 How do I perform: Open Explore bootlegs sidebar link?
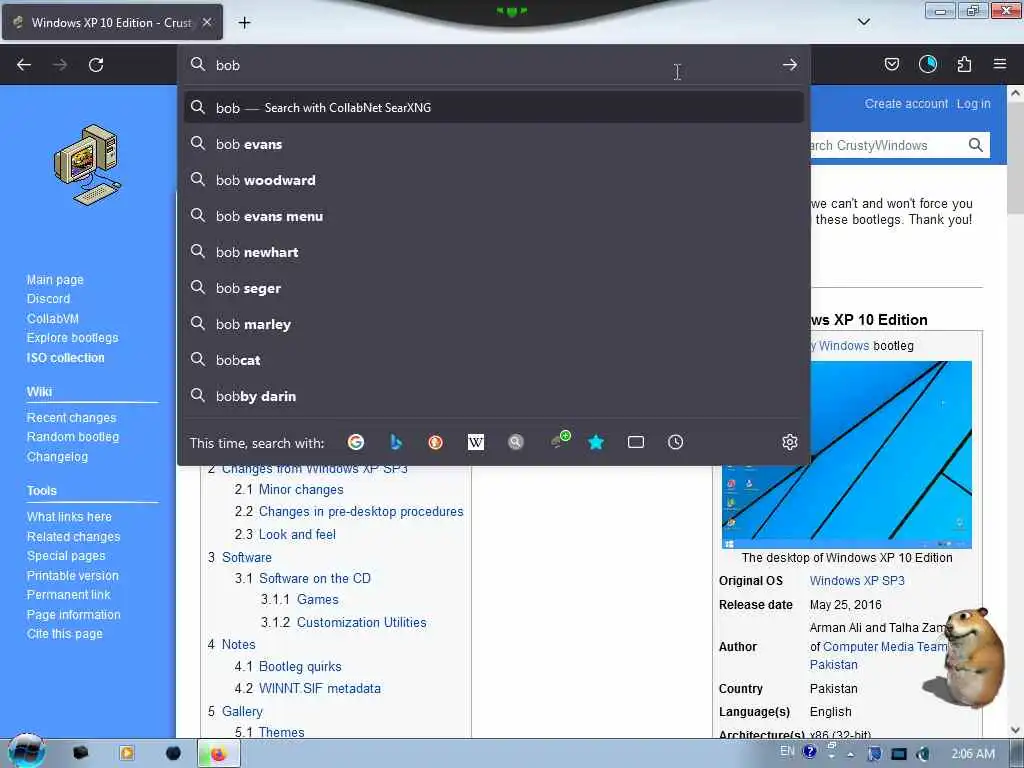72,338
